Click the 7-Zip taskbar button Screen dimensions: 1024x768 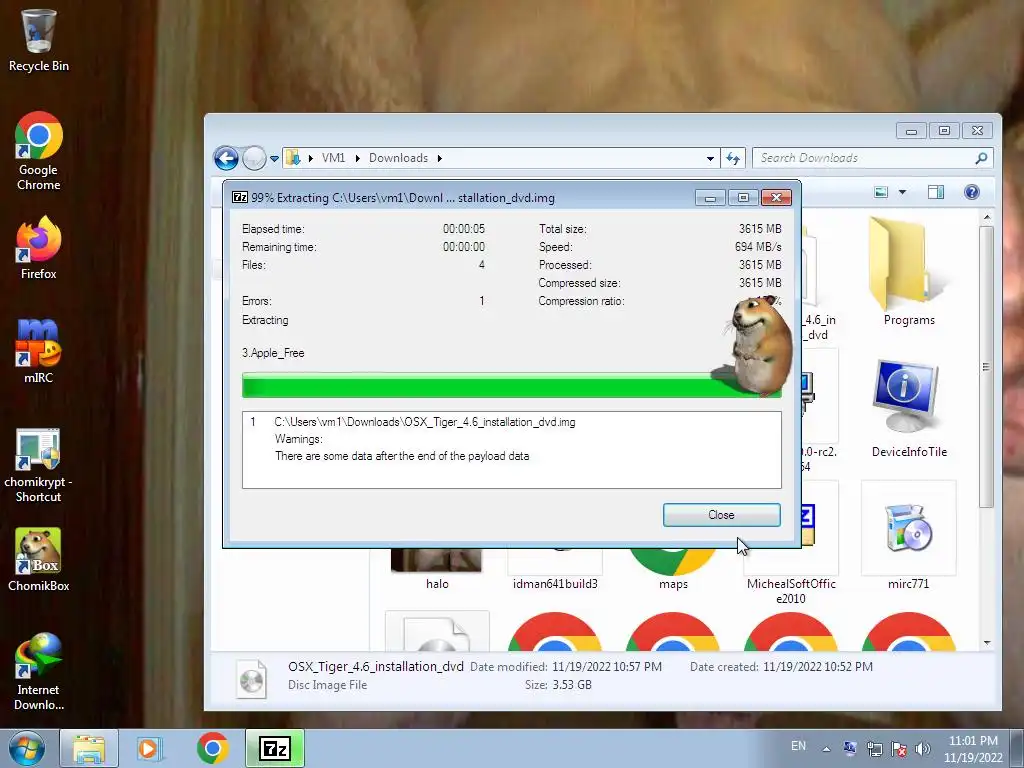(275, 748)
